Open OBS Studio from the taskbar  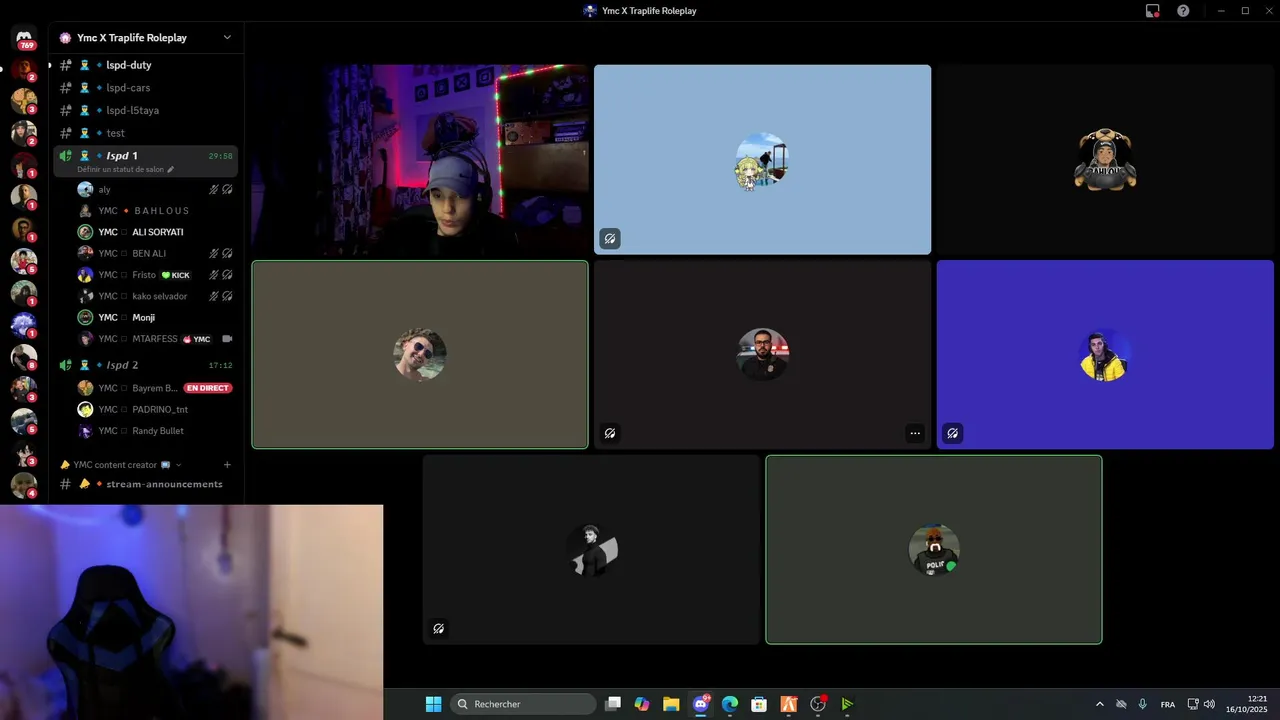tap(818, 704)
